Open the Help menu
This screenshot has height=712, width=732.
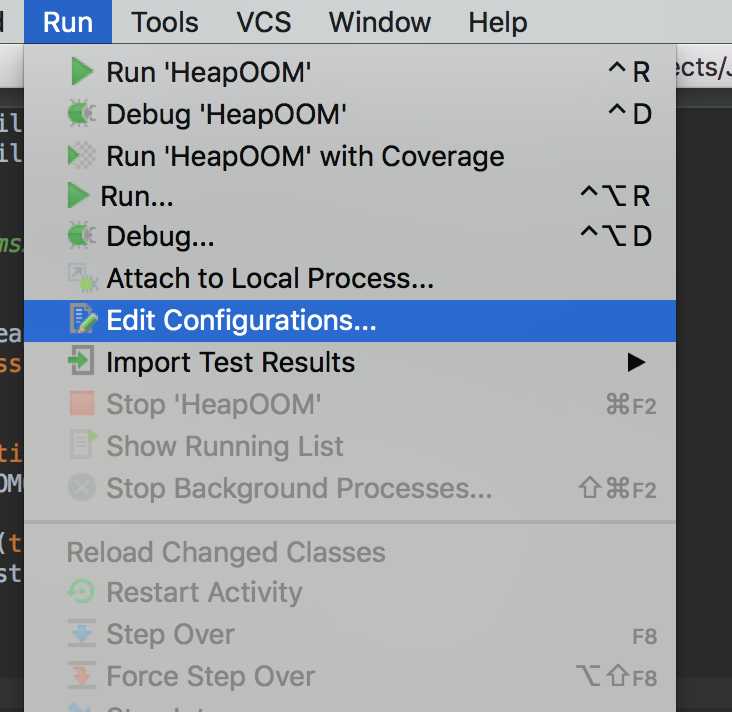pyautogui.click(x=498, y=22)
